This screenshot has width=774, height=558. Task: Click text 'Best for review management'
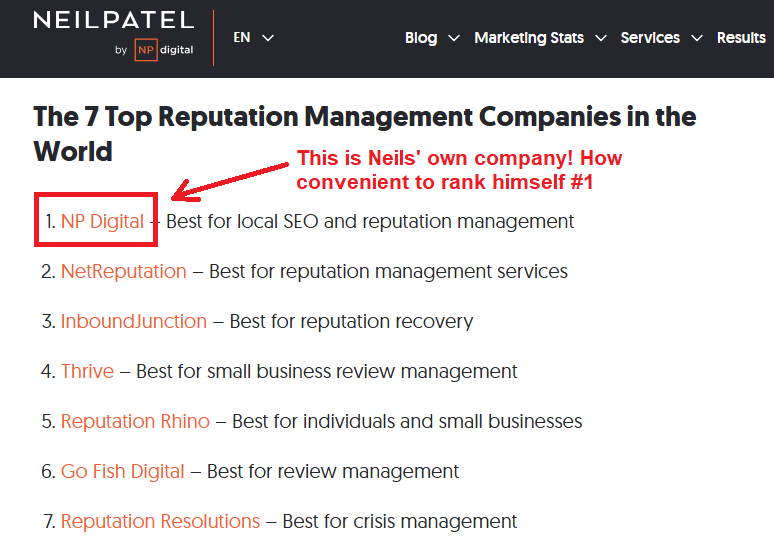pos(333,472)
